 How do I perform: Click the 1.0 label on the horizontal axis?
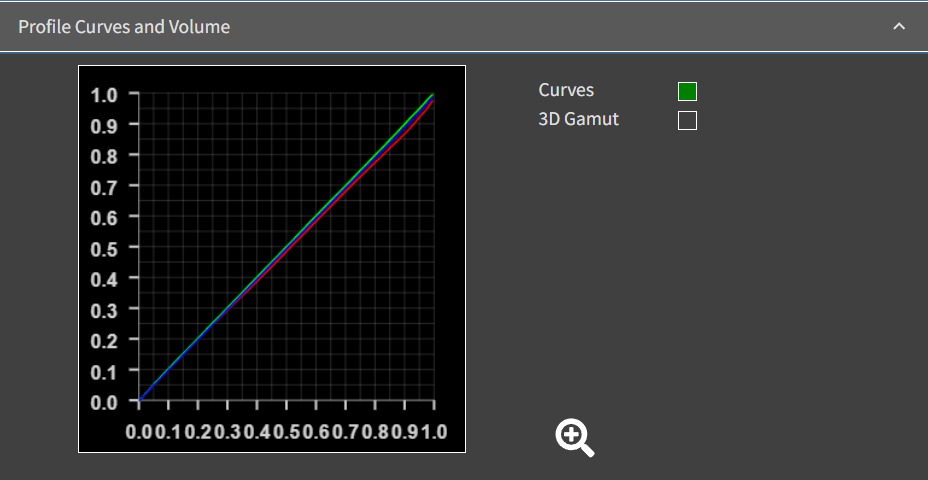click(x=433, y=431)
